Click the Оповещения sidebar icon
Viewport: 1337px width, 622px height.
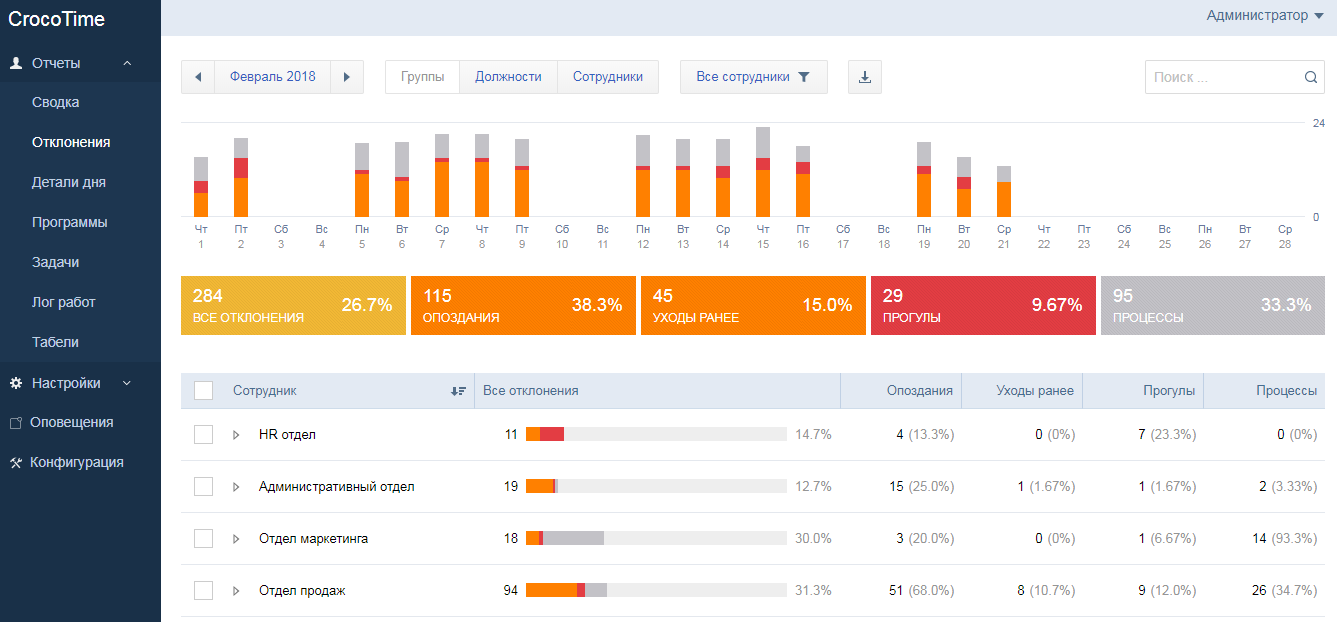[16, 423]
